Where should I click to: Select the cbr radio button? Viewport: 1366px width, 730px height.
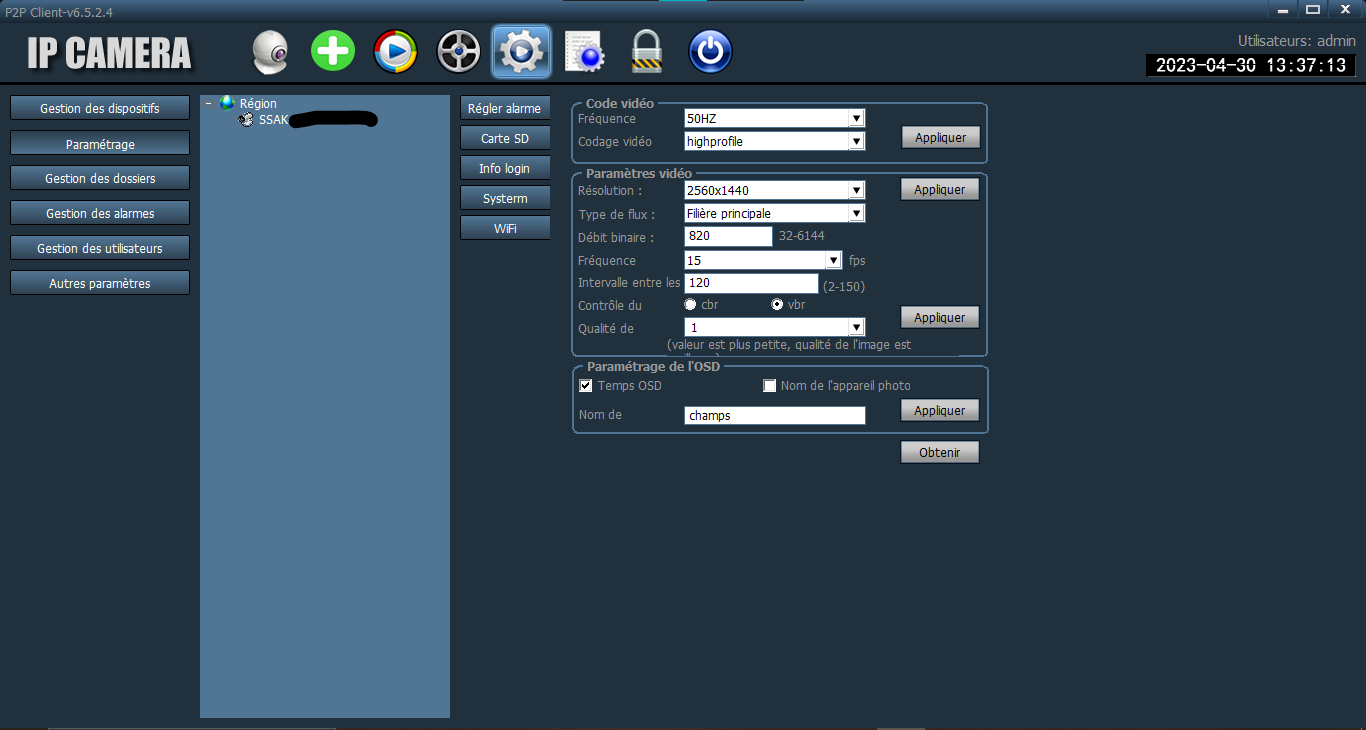tap(690, 305)
